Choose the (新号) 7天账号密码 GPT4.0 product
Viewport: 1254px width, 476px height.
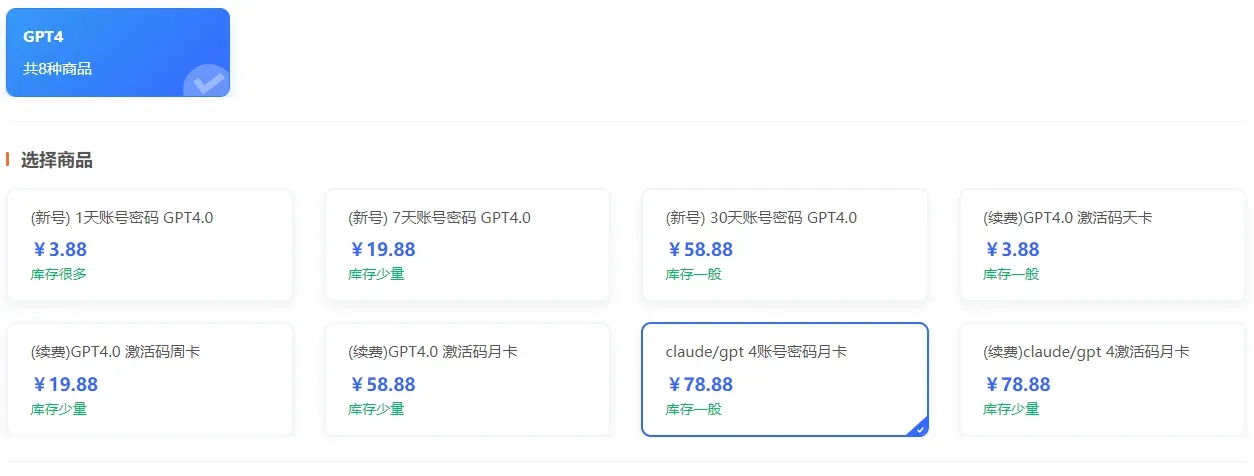(467, 245)
